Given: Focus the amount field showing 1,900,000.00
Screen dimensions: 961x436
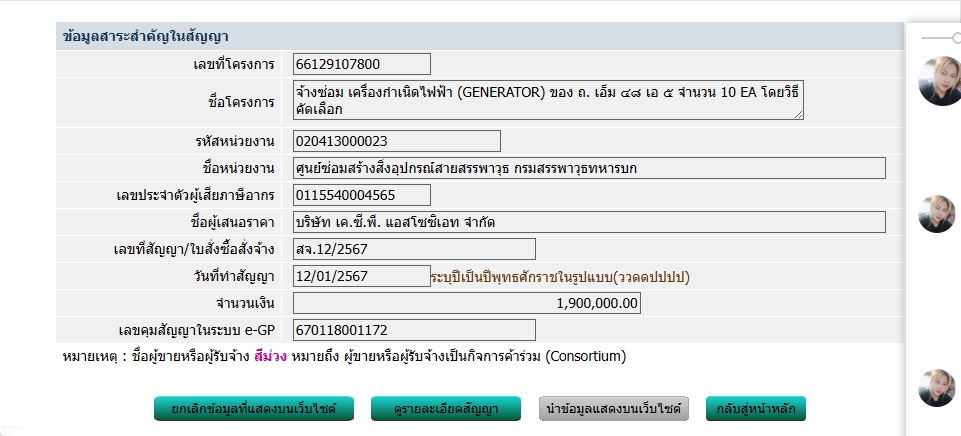Looking at the screenshot, I should tap(466, 303).
